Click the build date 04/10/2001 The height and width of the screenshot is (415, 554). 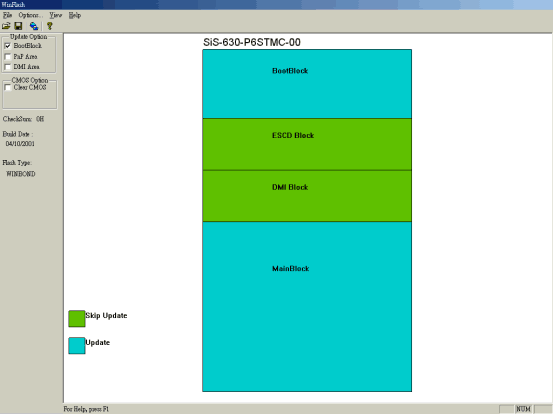coord(20,144)
